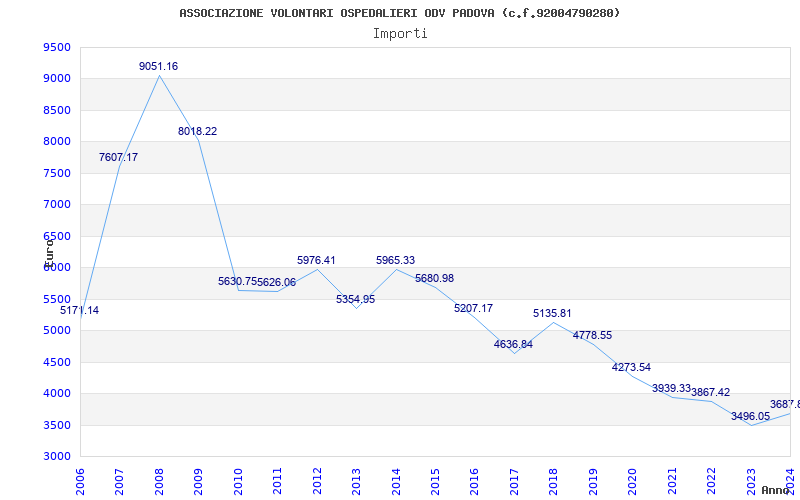Viewport: 800px width, 500px height.
Task: Select the 9051.16 data label
Action: tap(159, 66)
